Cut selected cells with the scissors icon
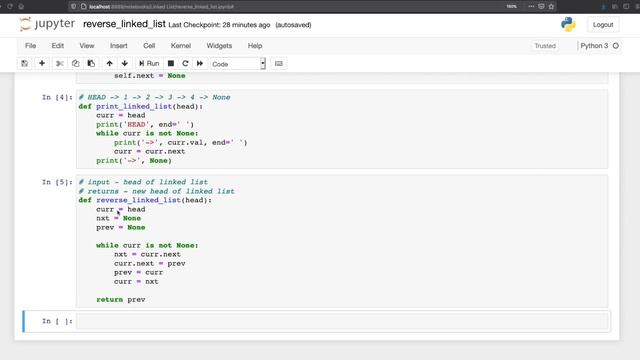 [60, 64]
